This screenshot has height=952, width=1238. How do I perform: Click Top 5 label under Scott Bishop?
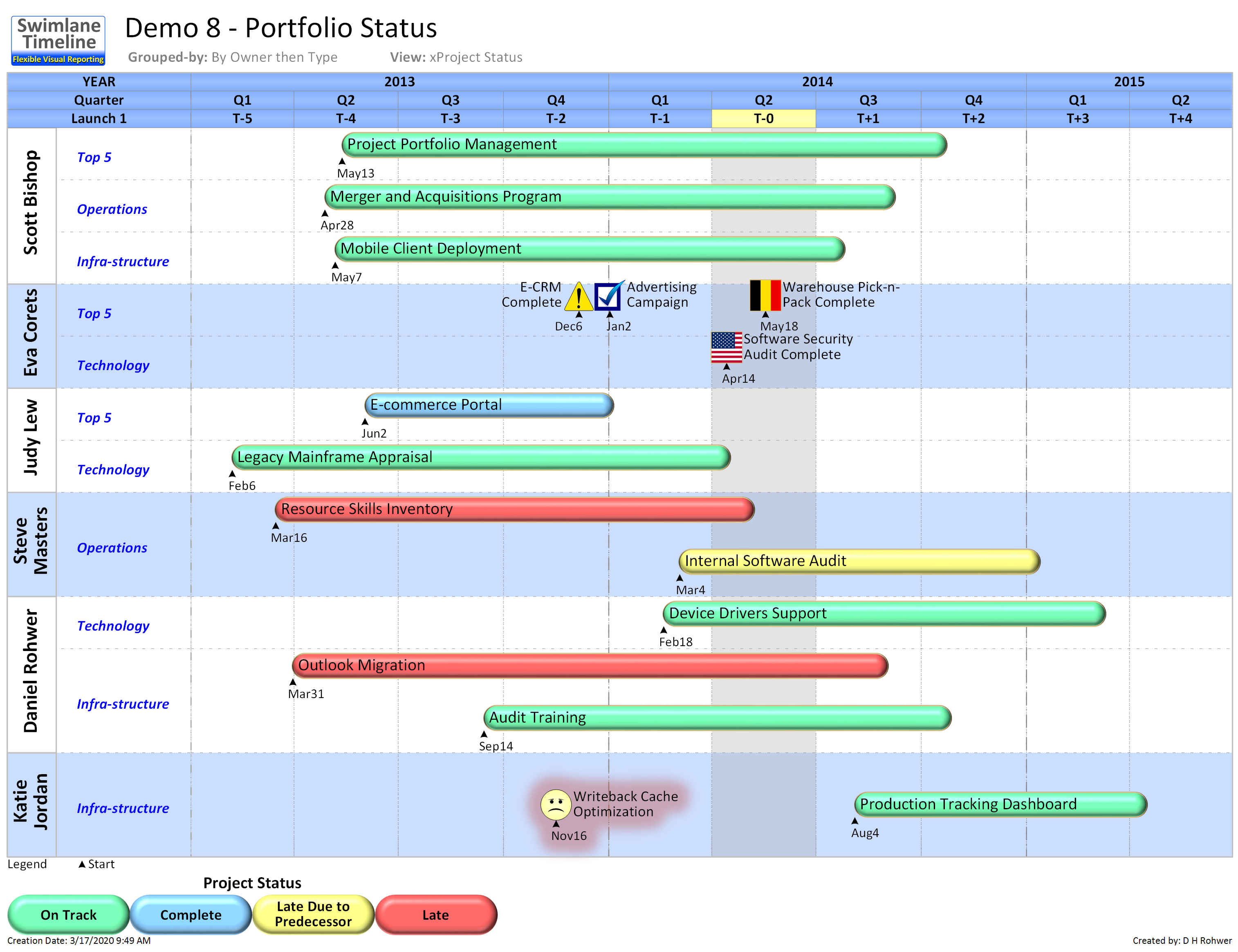coord(94,157)
